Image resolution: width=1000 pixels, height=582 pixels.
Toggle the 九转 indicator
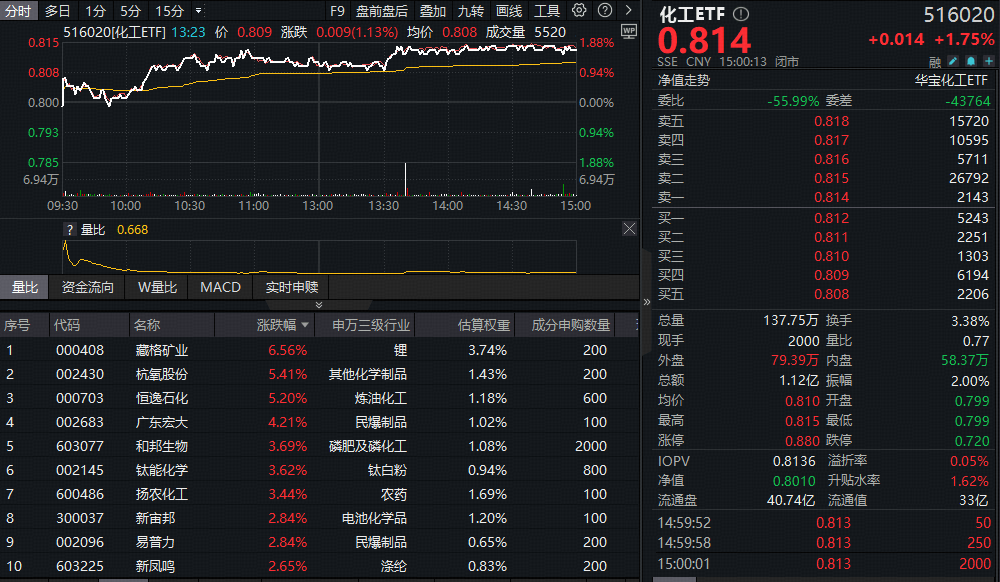click(470, 11)
